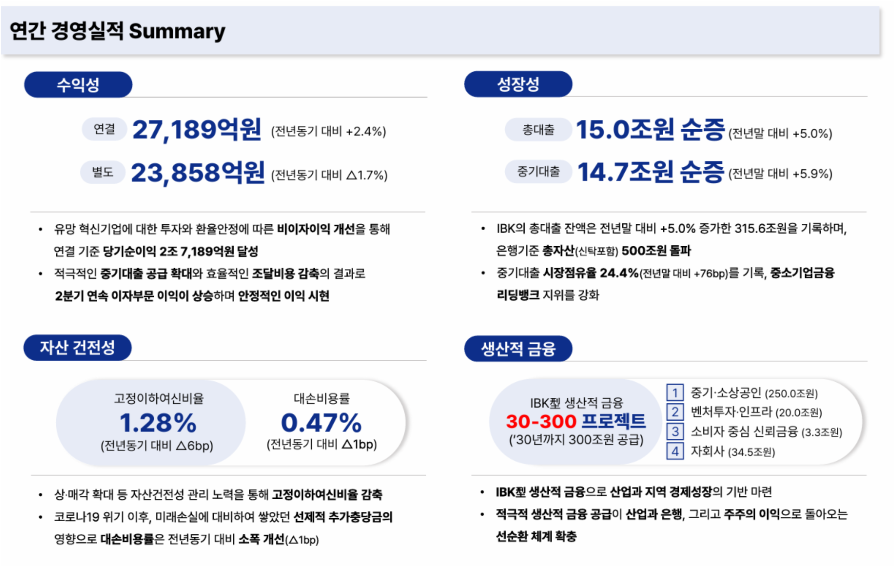Image resolution: width=894 pixels, height=566 pixels.
Task: Click the number 1 box beside 중기·소상공인
Action: [x=675, y=392]
